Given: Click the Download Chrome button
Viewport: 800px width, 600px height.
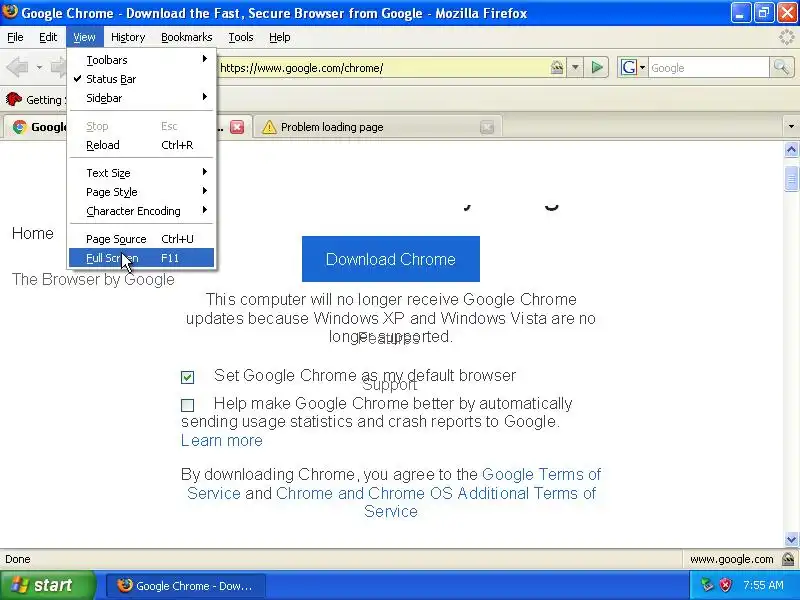Looking at the screenshot, I should click(x=391, y=259).
